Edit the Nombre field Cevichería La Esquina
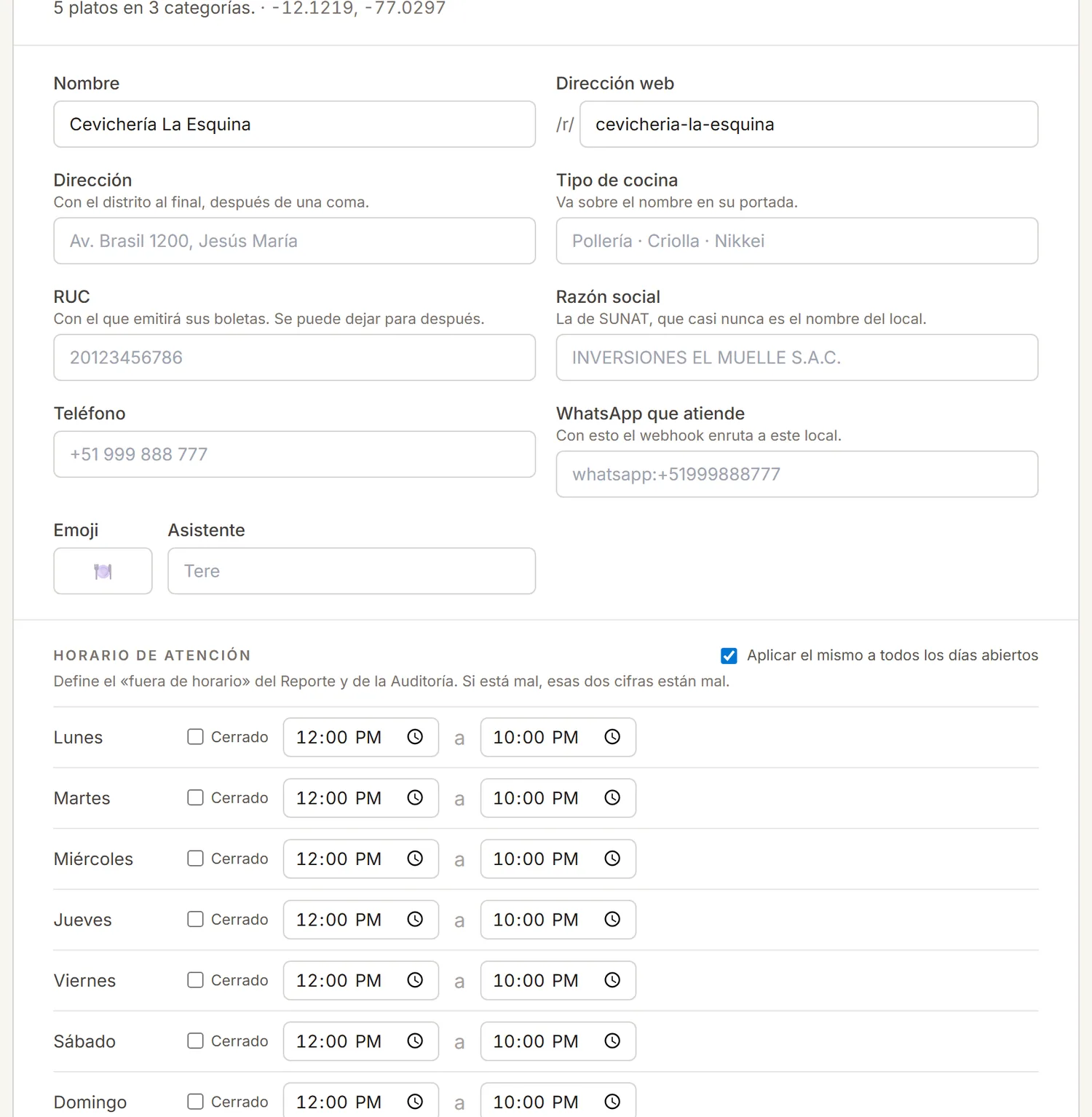 (x=294, y=125)
